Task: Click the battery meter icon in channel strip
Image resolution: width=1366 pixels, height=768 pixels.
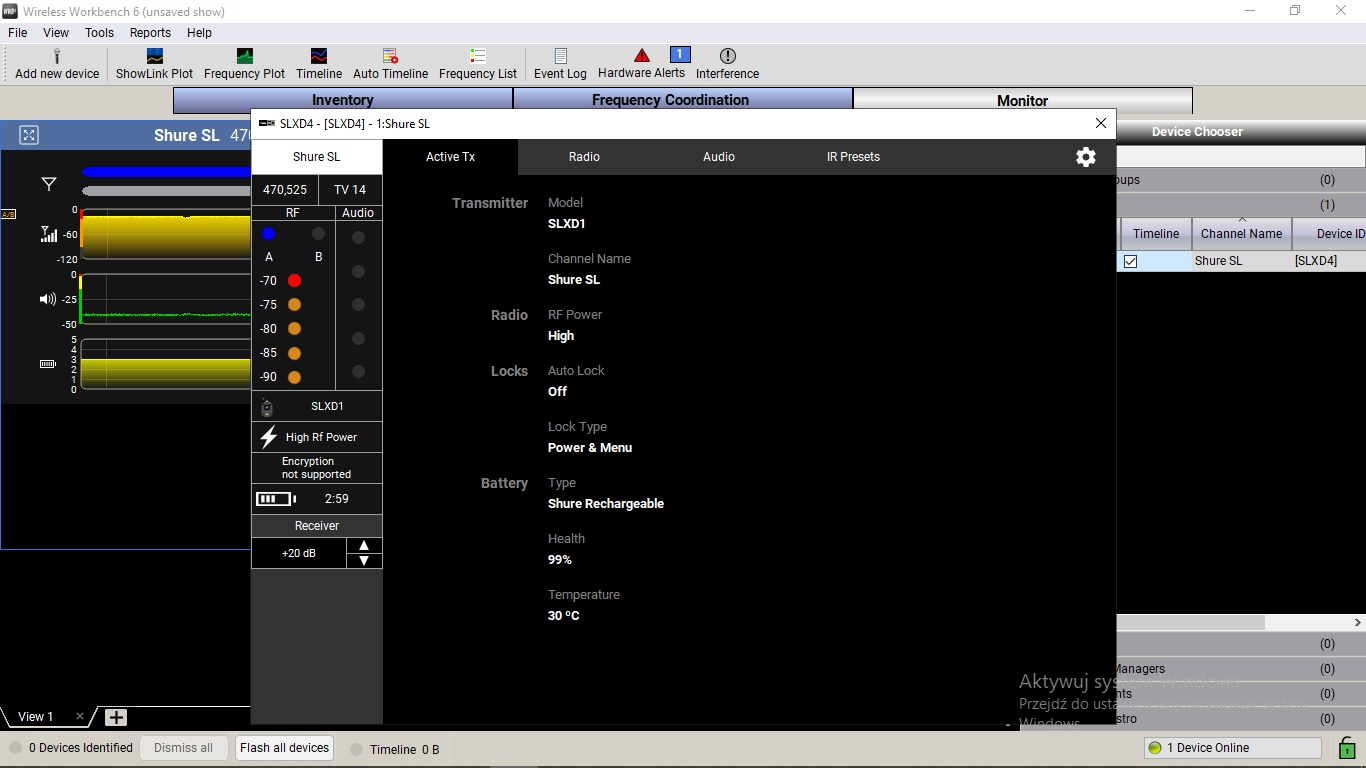Action: click(x=48, y=364)
